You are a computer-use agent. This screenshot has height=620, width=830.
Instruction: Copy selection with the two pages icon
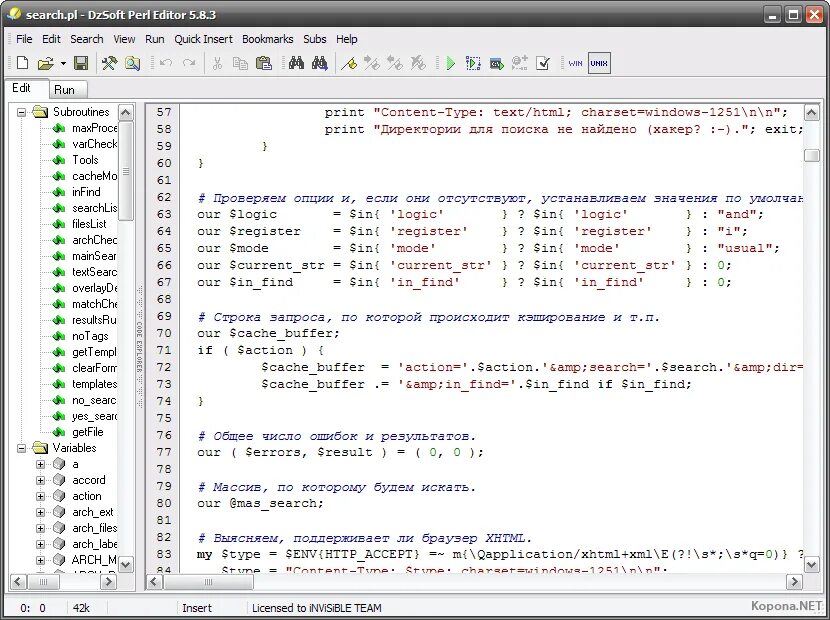240,64
